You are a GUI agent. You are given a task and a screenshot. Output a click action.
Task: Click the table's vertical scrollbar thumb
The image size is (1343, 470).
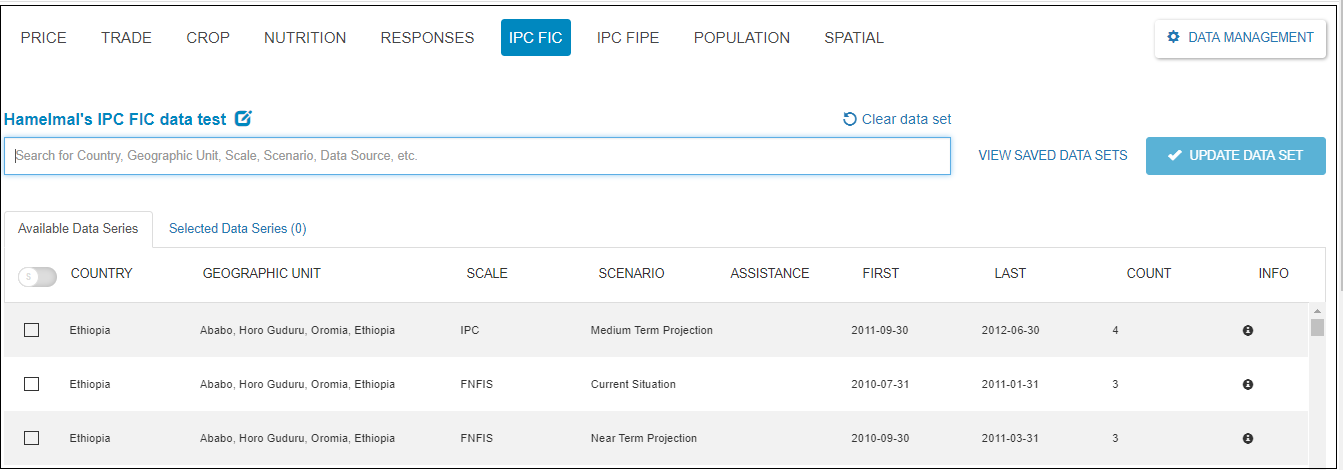point(1317,327)
